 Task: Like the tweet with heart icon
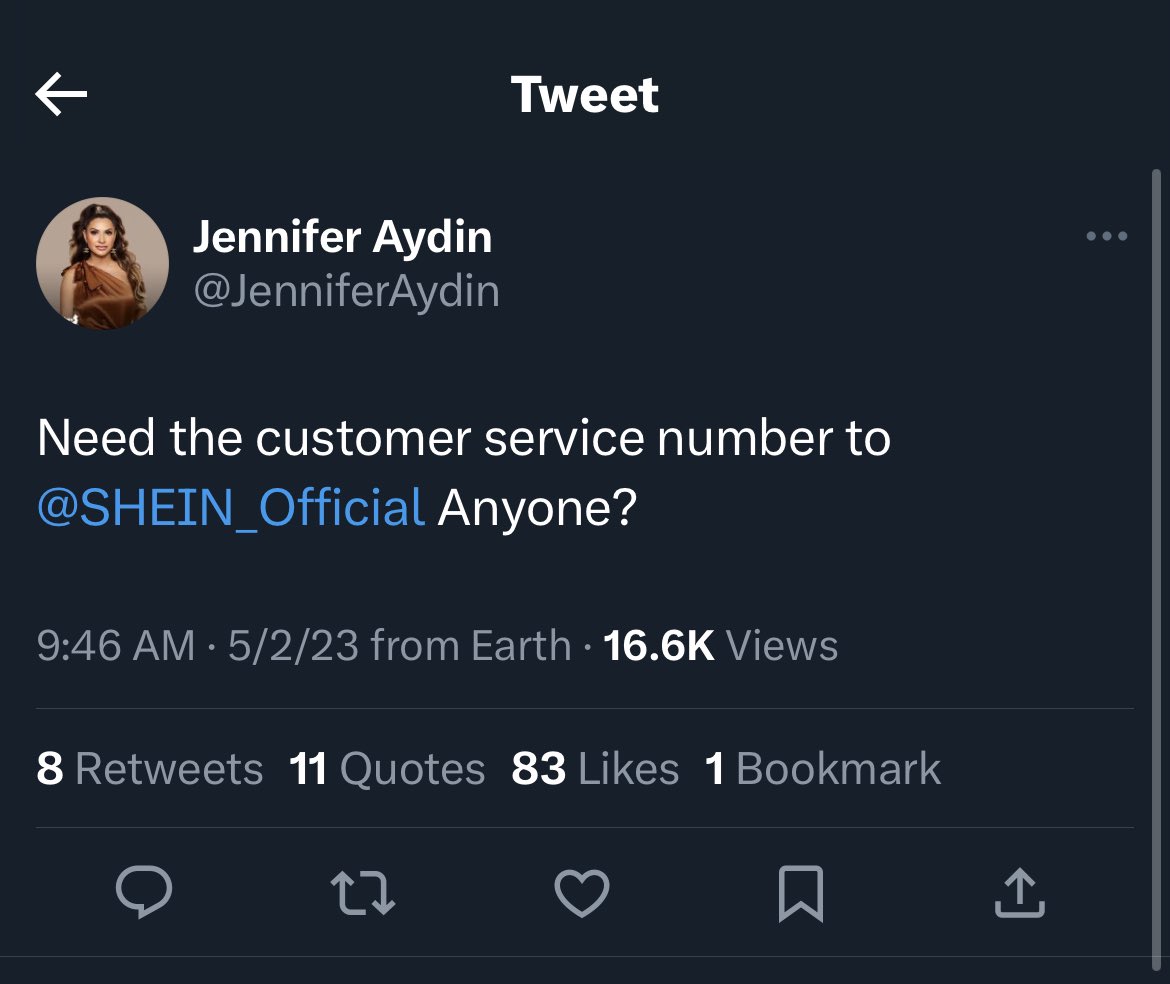(x=582, y=893)
